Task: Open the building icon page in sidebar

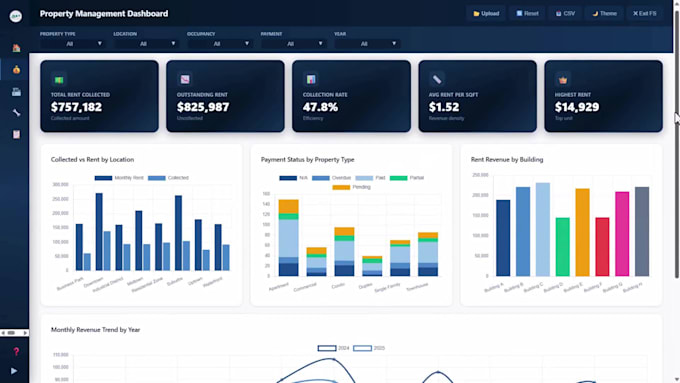Action: tap(16, 92)
